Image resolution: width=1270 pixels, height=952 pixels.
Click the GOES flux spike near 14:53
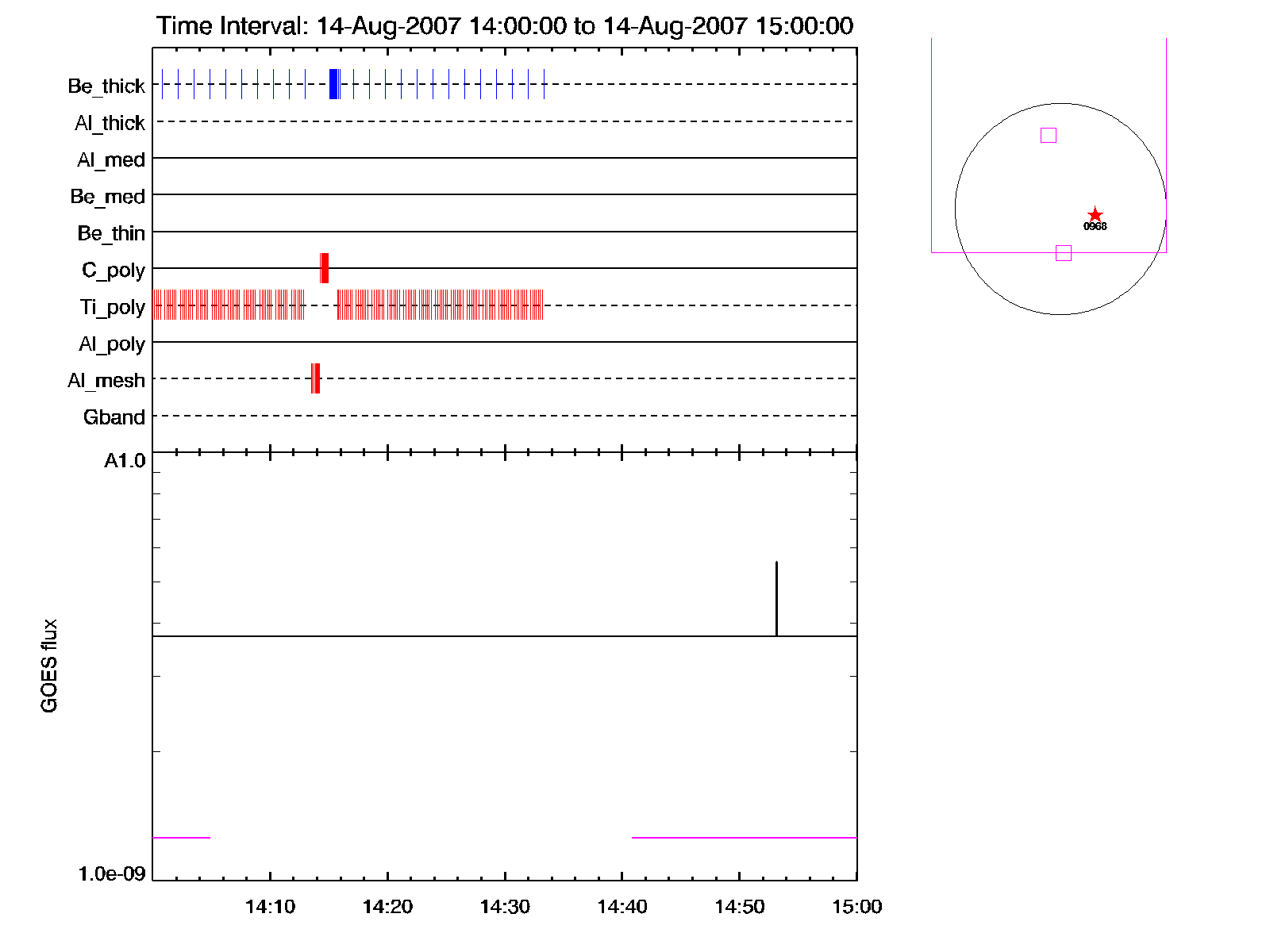tap(776, 597)
